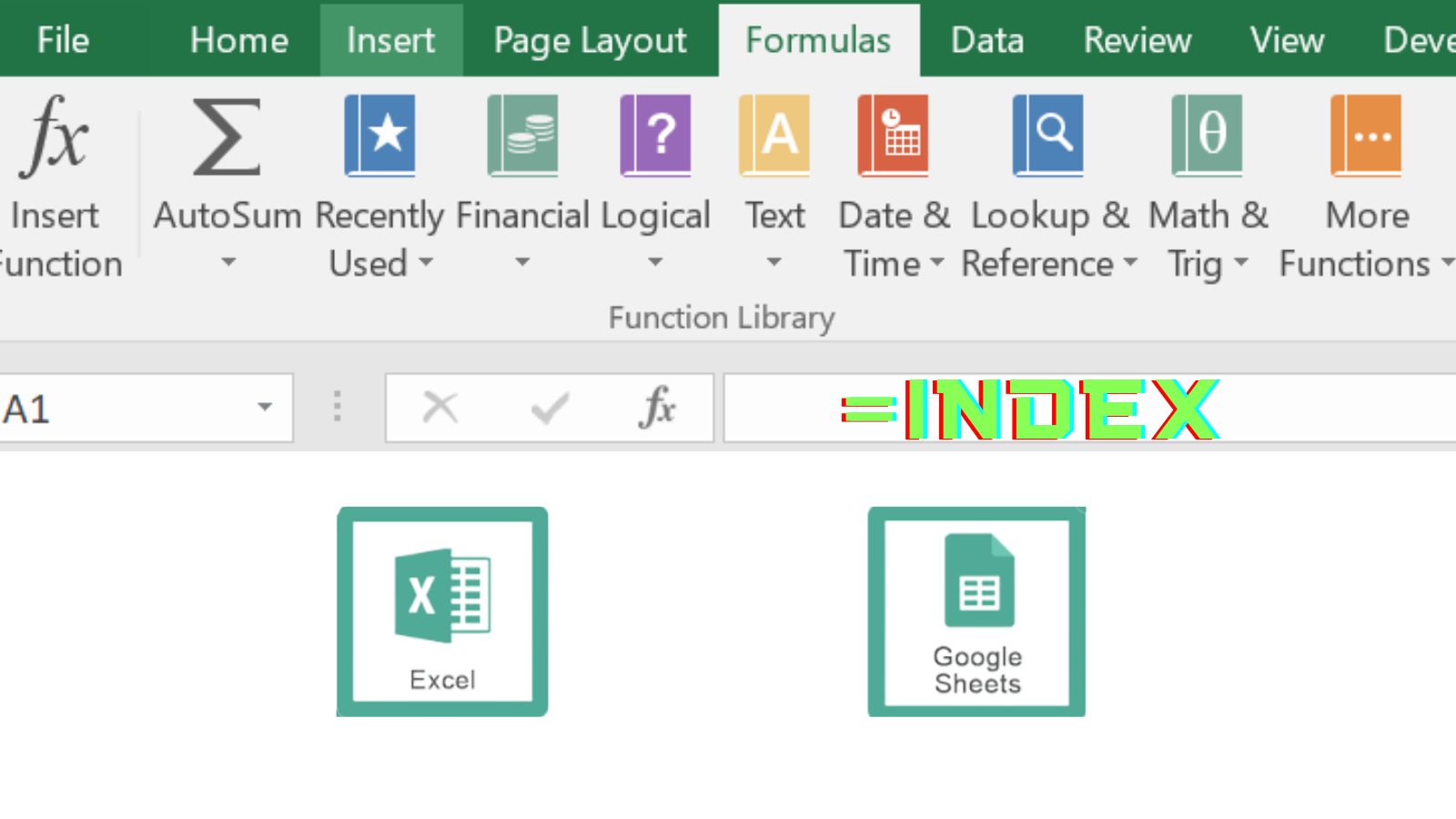
Task: Open the Insert Function dialog icon
Action: (x=55, y=136)
